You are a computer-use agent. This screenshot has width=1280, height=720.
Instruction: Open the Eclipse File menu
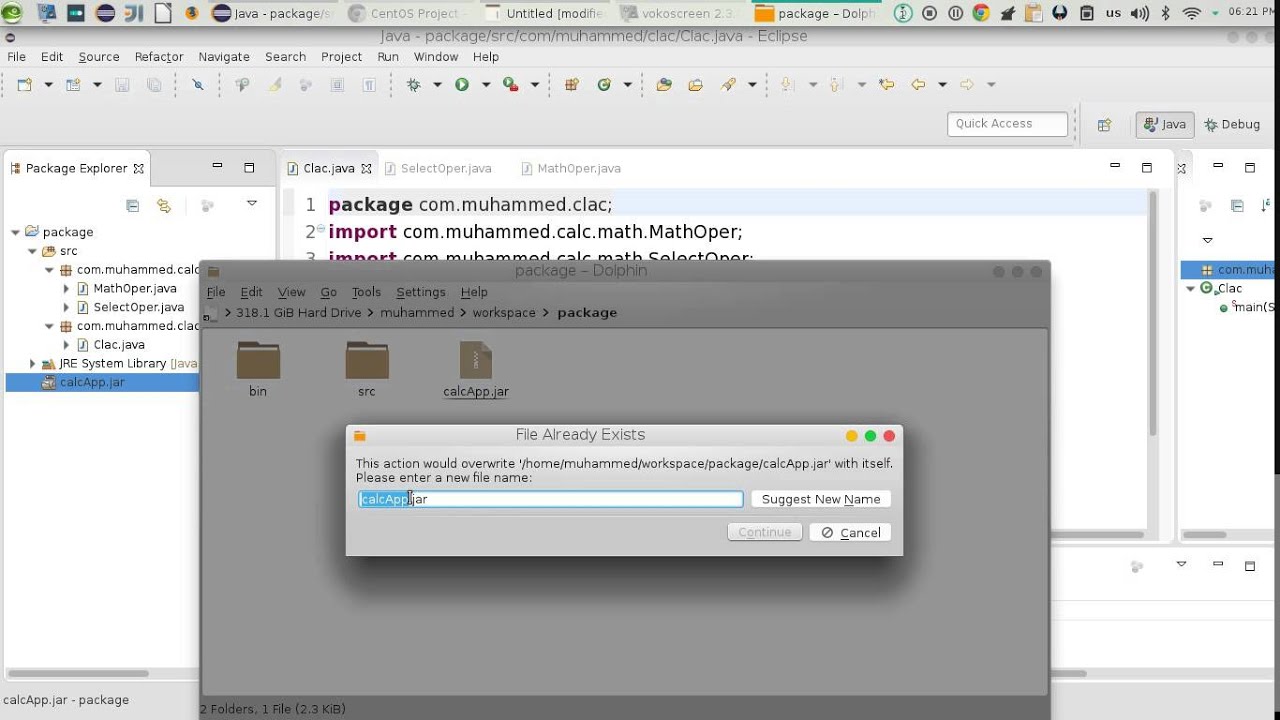17,57
